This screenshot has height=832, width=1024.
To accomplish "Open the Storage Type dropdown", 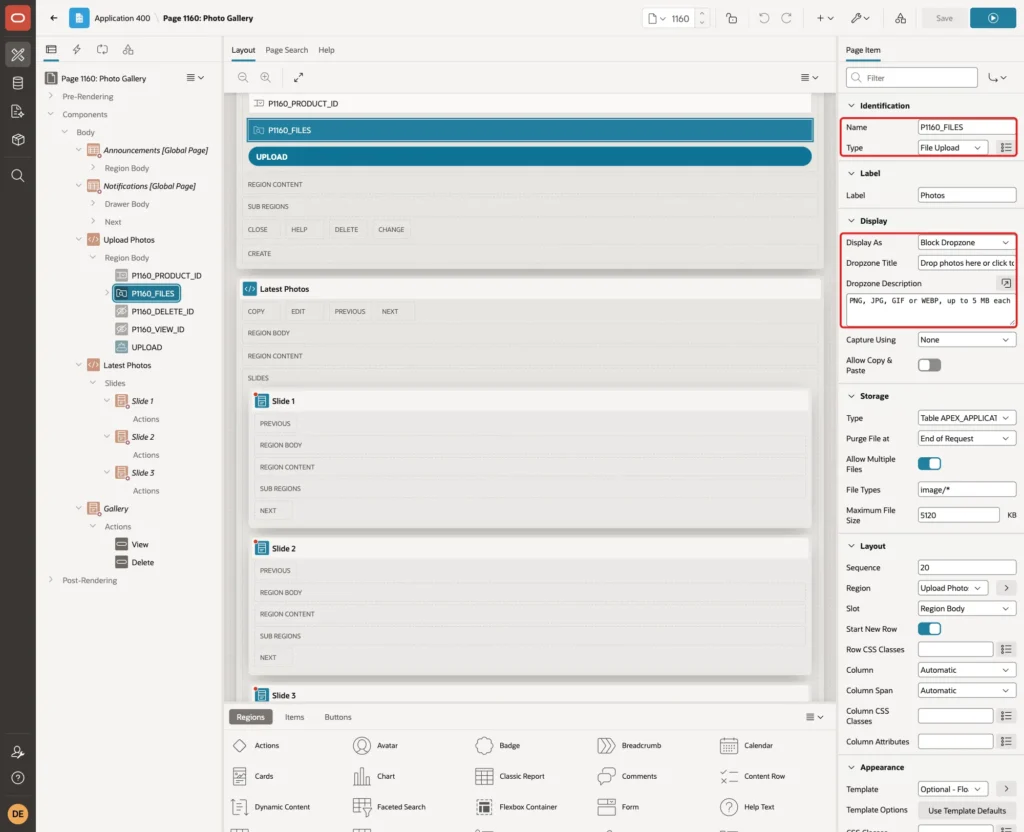I will (x=966, y=419).
